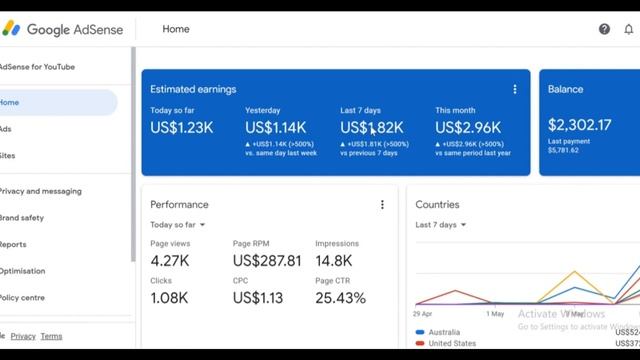Viewport: 640px width, 360px height.
Task: Follow the Terms footer link
Action: click(51, 336)
